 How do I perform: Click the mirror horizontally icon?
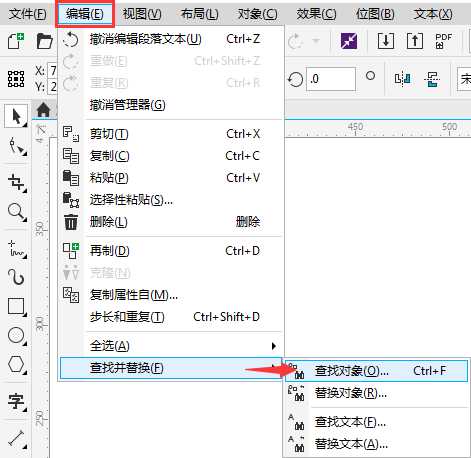point(403,79)
